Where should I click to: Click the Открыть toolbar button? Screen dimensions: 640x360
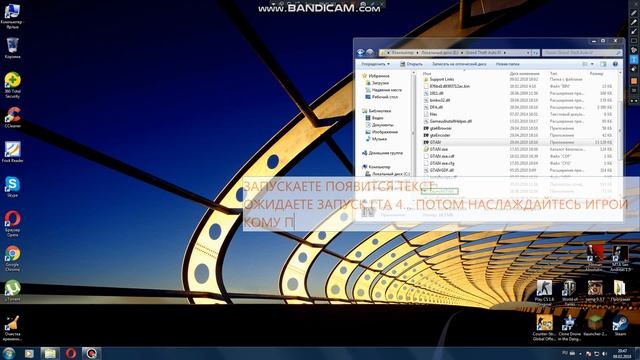(411, 64)
